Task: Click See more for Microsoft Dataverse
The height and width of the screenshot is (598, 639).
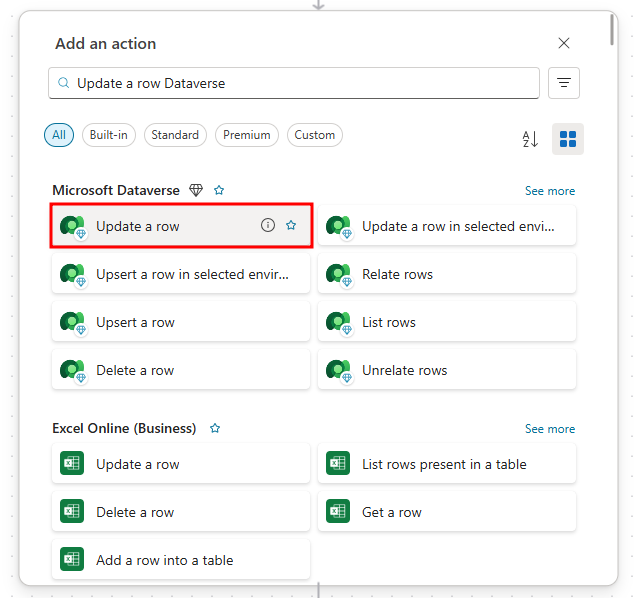Action: [550, 191]
